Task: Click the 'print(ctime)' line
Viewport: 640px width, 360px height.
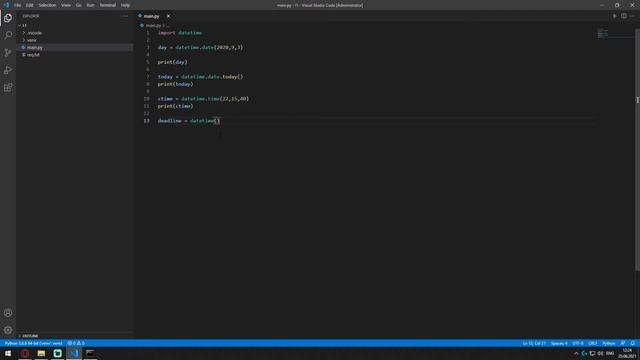Action: coord(176,106)
